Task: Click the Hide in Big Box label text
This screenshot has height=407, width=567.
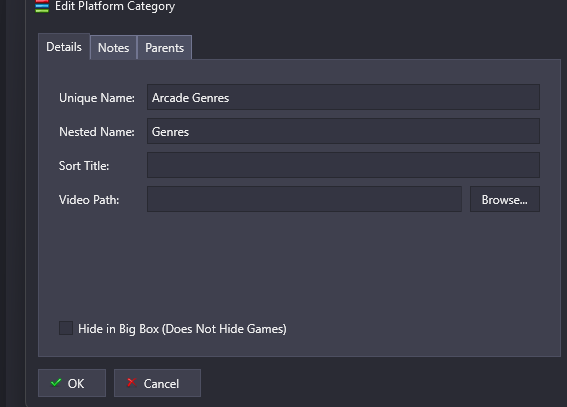Action: pyautogui.click(x=182, y=329)
